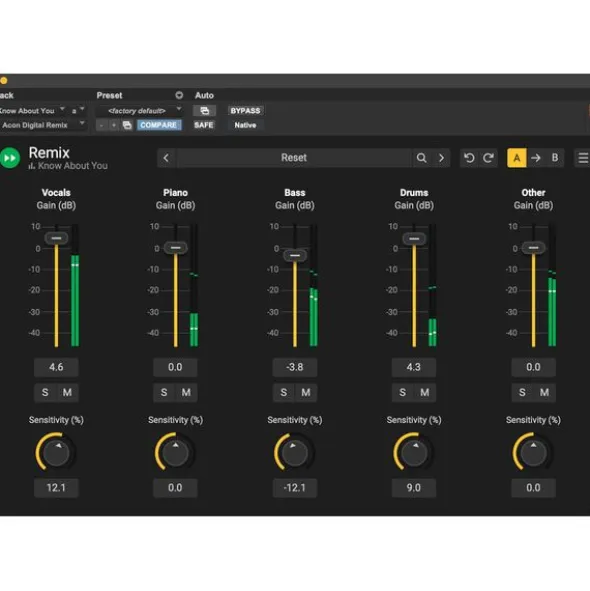
Task: Click the yellow minimize window dot
Action: point(3,80)
